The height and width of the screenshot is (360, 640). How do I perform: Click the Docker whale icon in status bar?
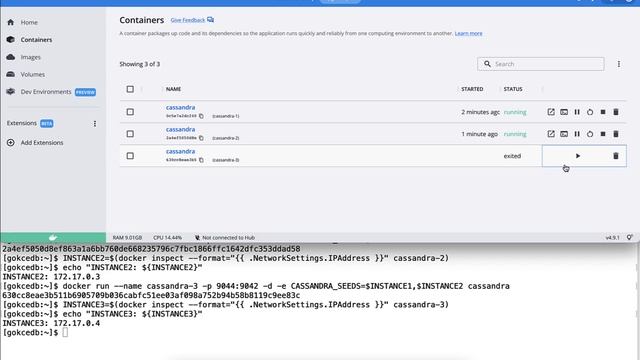coord(53,238)
